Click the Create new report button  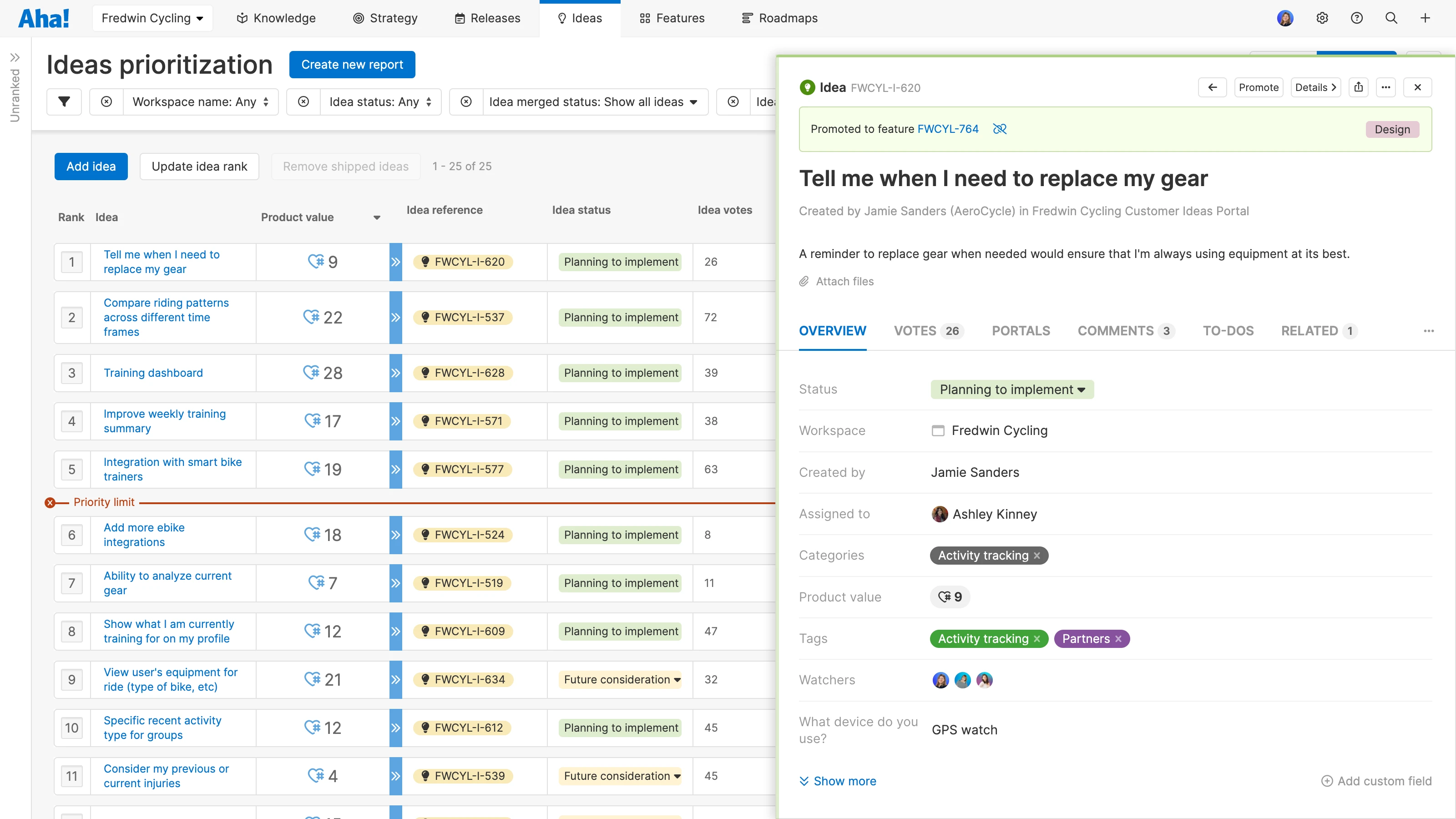[352, 65]
